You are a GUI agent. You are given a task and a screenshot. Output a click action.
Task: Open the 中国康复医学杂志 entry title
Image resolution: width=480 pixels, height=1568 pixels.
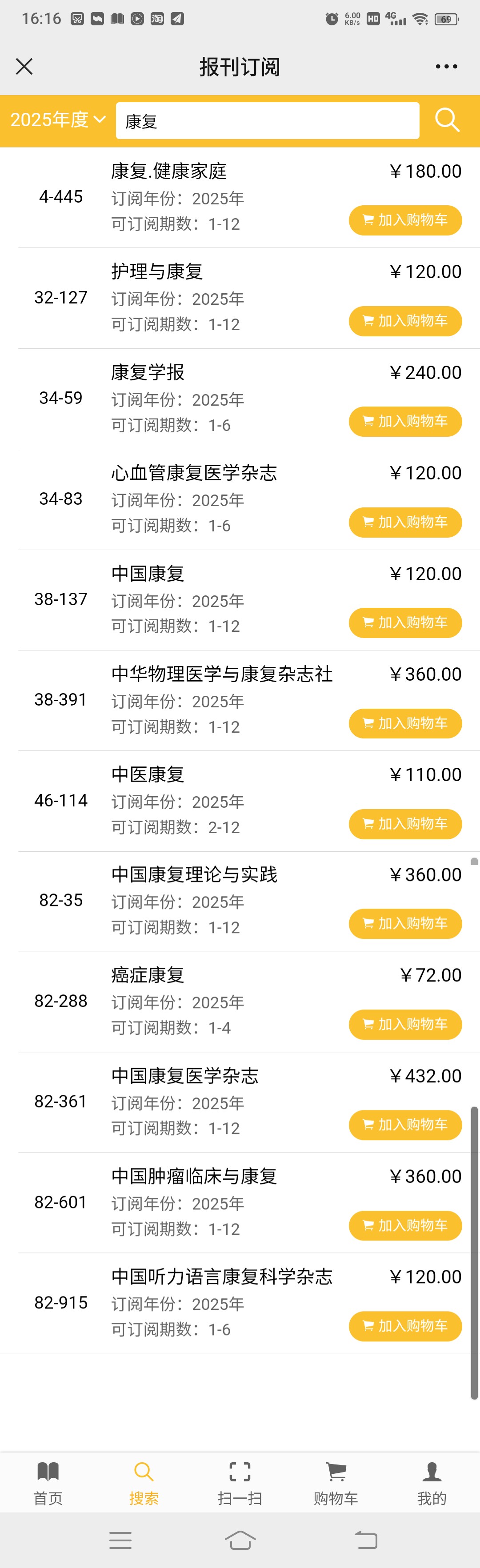(184, 1076)
